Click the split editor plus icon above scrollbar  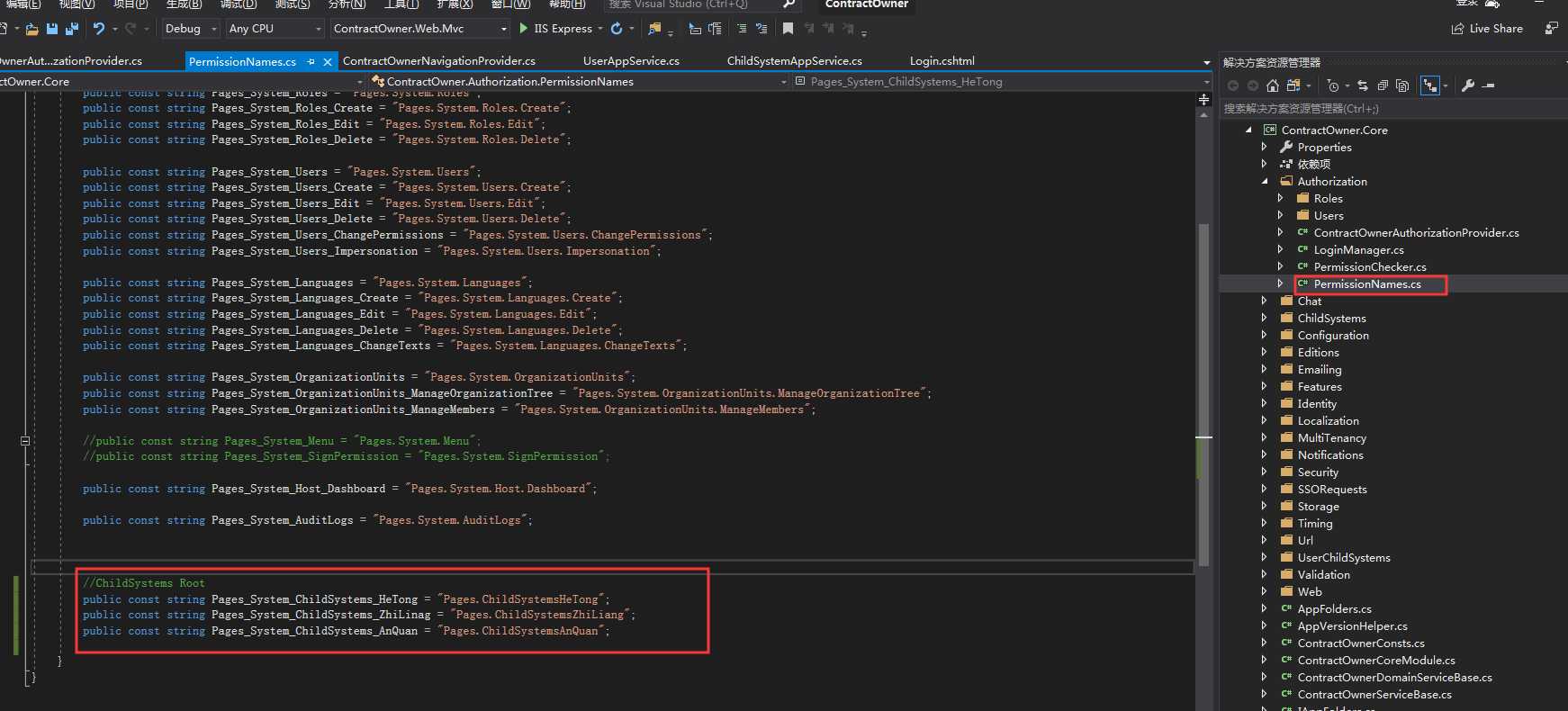click(1204, 100)
